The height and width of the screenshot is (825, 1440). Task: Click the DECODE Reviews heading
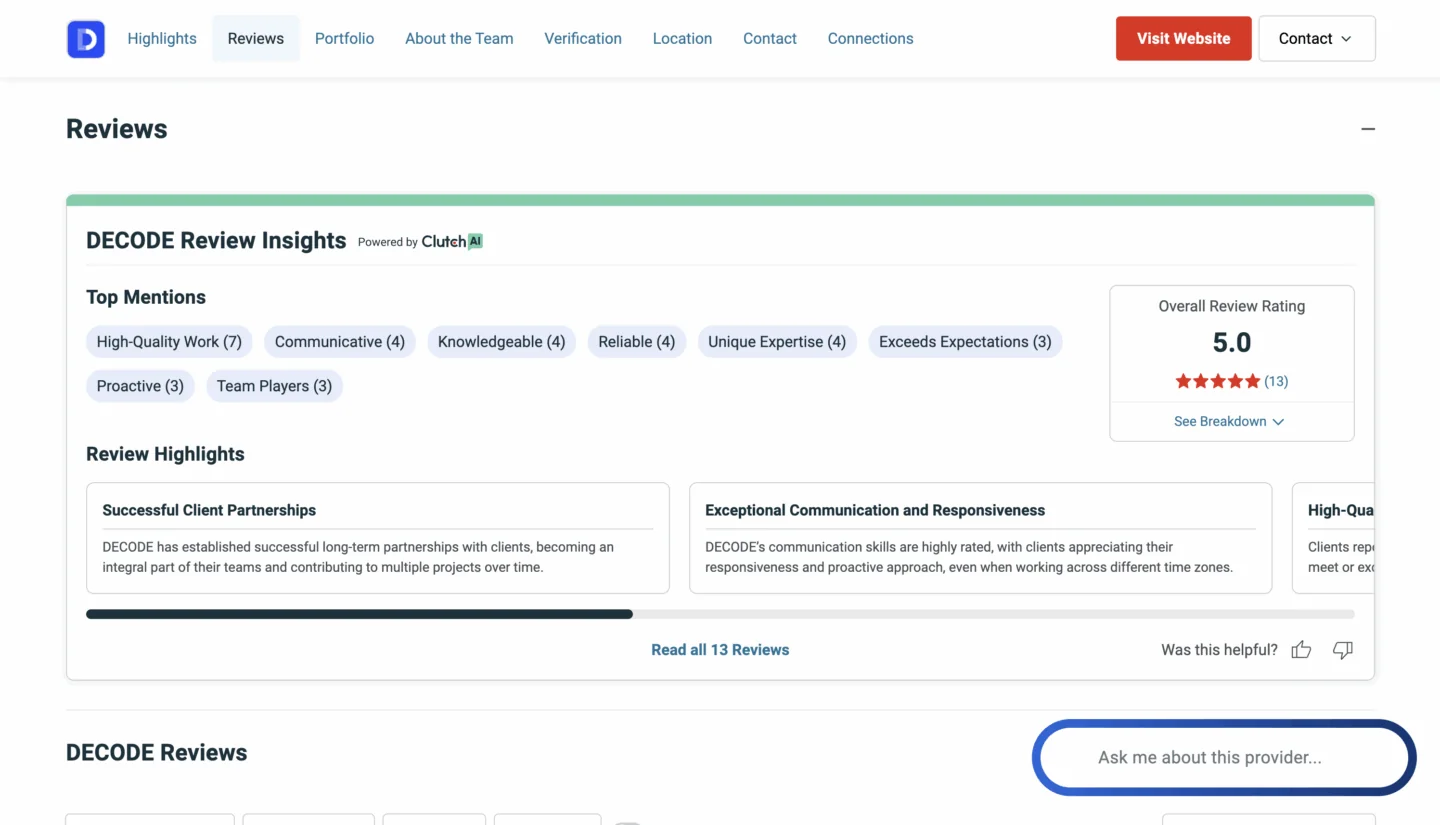(157, 753)
